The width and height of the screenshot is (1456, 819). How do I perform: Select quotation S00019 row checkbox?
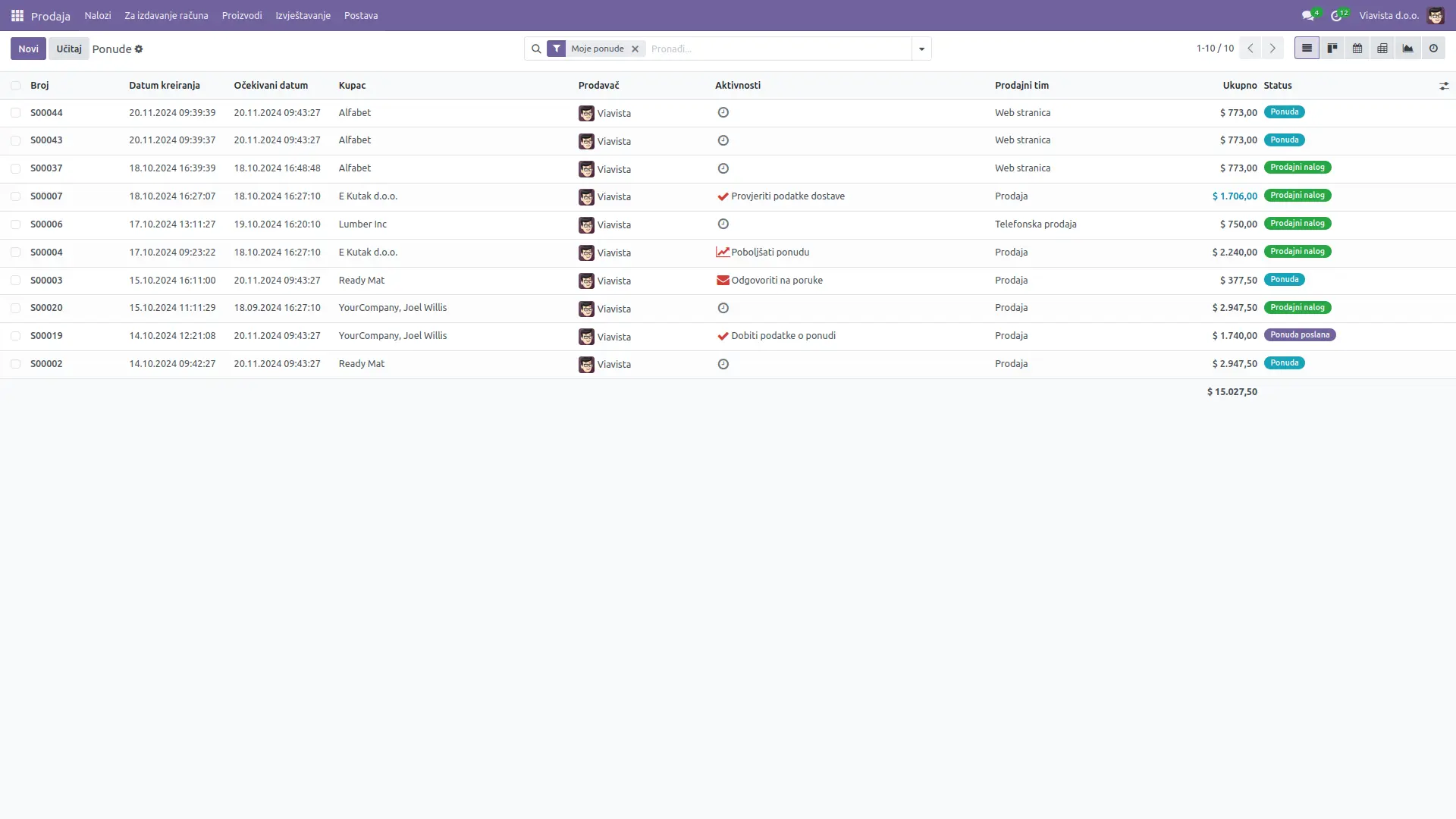tap(16, 336)
